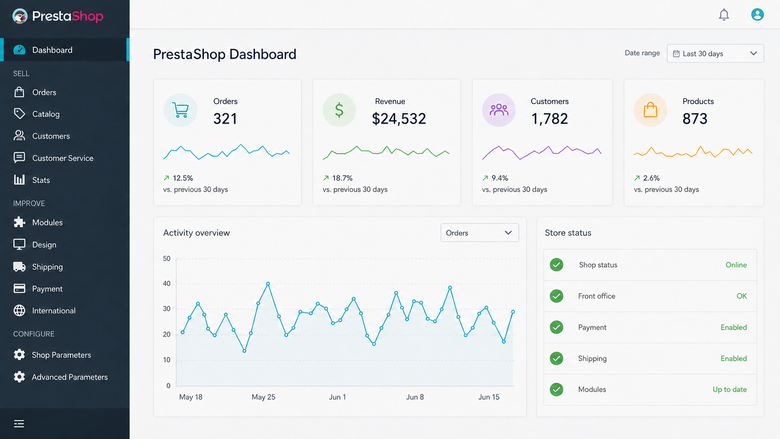Click the hamburger menu icon at sidebar bottom

tap(19, 424)
